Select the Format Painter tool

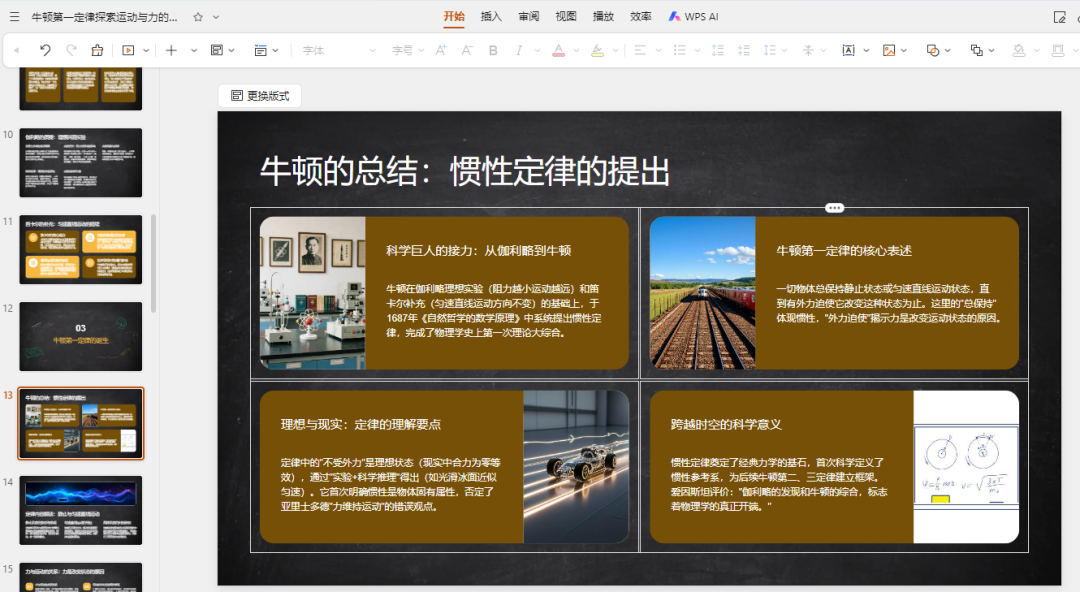point(95,50)
